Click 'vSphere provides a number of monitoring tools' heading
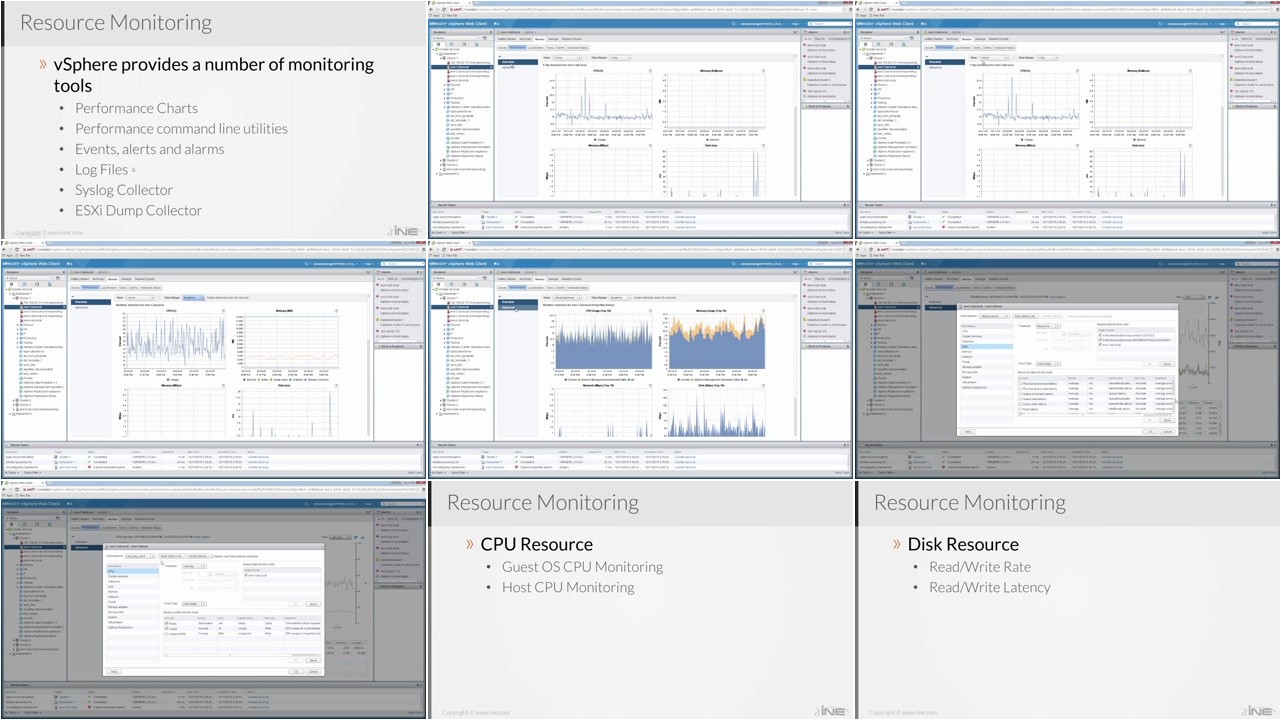This screenshot has width=1281, height=720. [214, 75]
